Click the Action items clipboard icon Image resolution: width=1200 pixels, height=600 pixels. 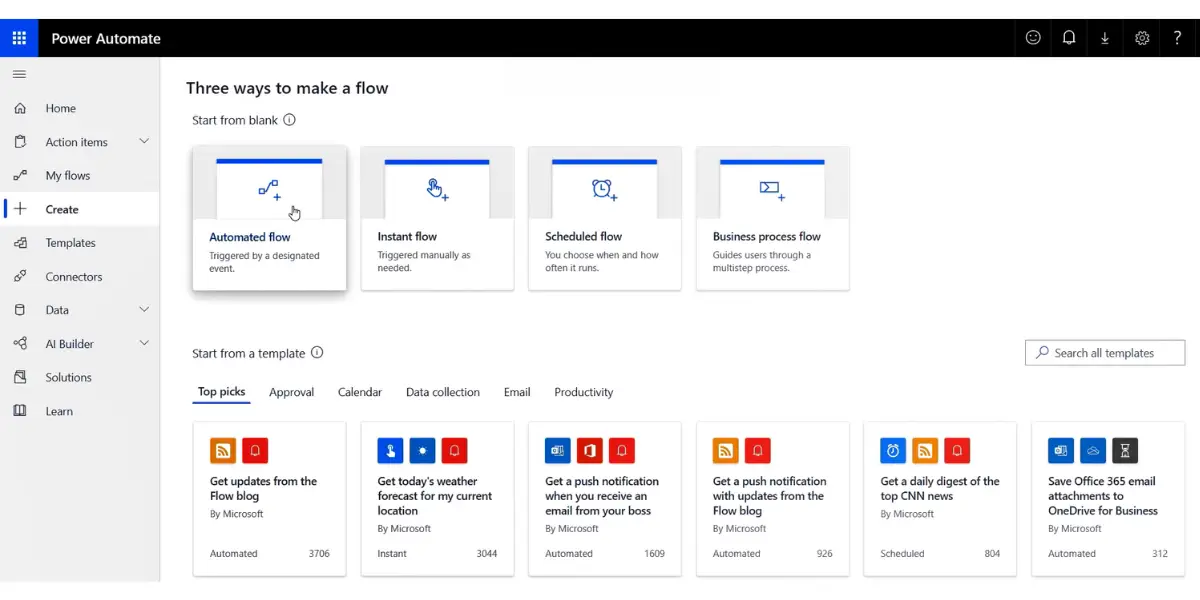tap(20, 142)
